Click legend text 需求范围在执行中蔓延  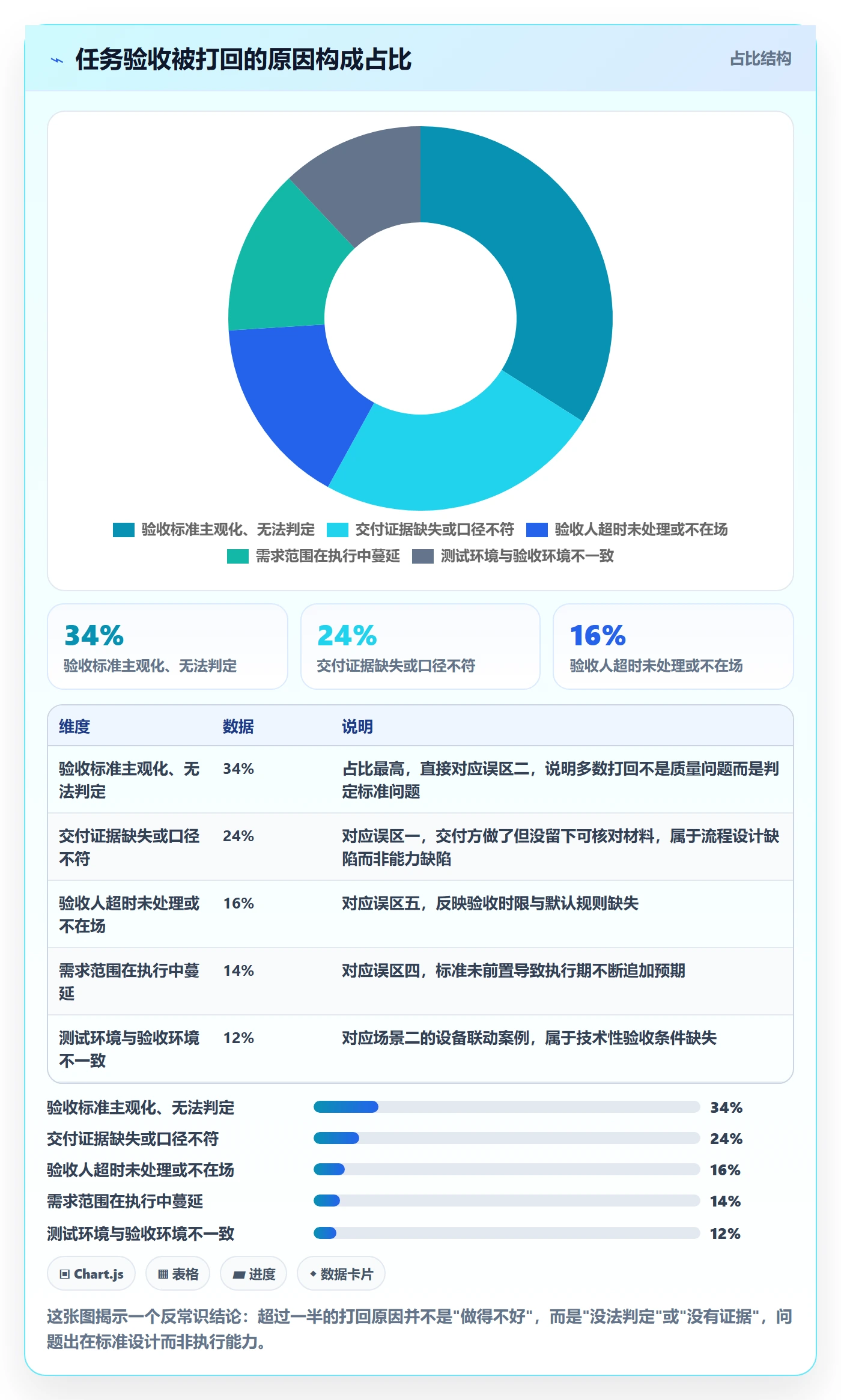(x=328, y=556)
